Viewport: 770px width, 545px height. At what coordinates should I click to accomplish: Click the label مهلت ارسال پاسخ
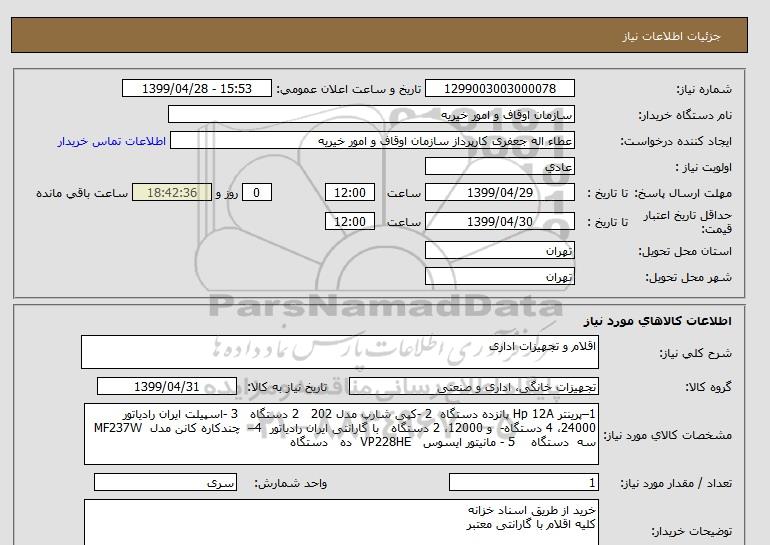[x=683, y=193]
